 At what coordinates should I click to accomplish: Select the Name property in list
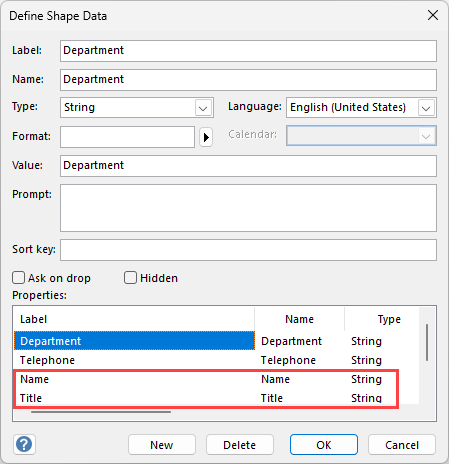(x=216, y=379)
